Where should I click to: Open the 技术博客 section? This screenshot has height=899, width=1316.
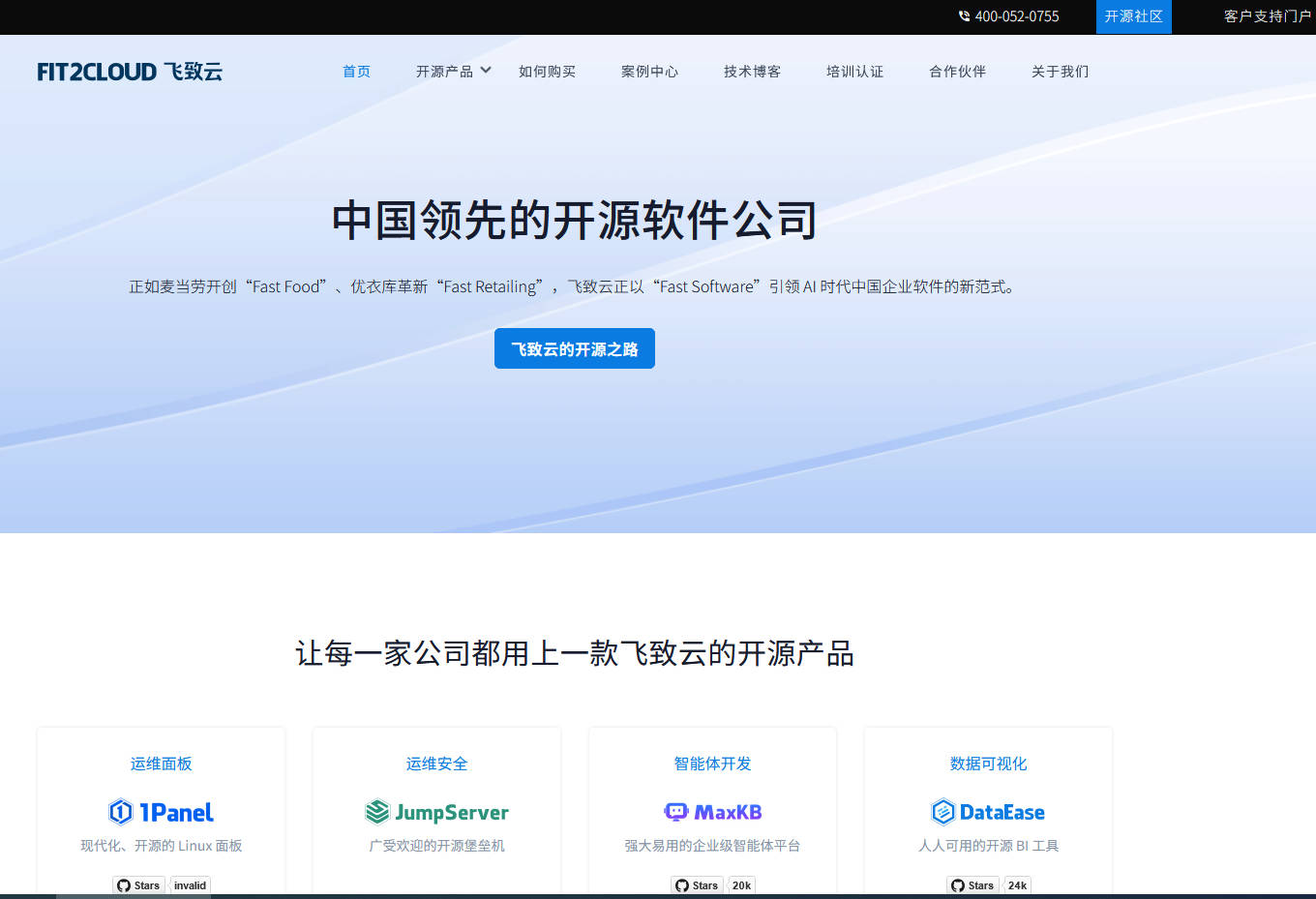752,71
